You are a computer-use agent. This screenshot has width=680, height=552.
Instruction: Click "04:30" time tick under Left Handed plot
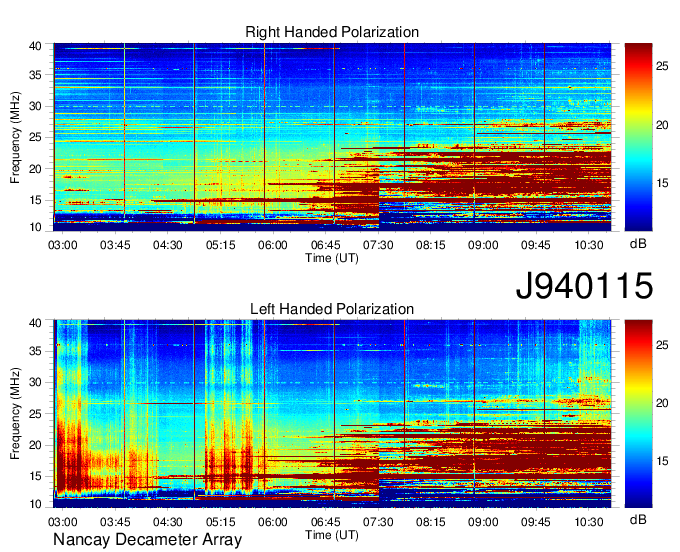[167, 522]
